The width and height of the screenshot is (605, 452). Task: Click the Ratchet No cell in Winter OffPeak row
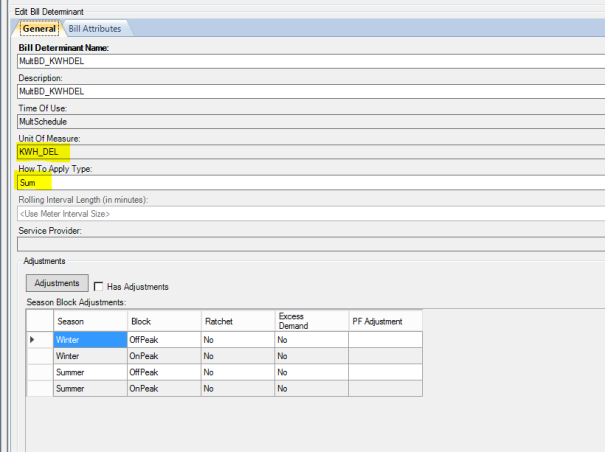click(x=238, y=340)
